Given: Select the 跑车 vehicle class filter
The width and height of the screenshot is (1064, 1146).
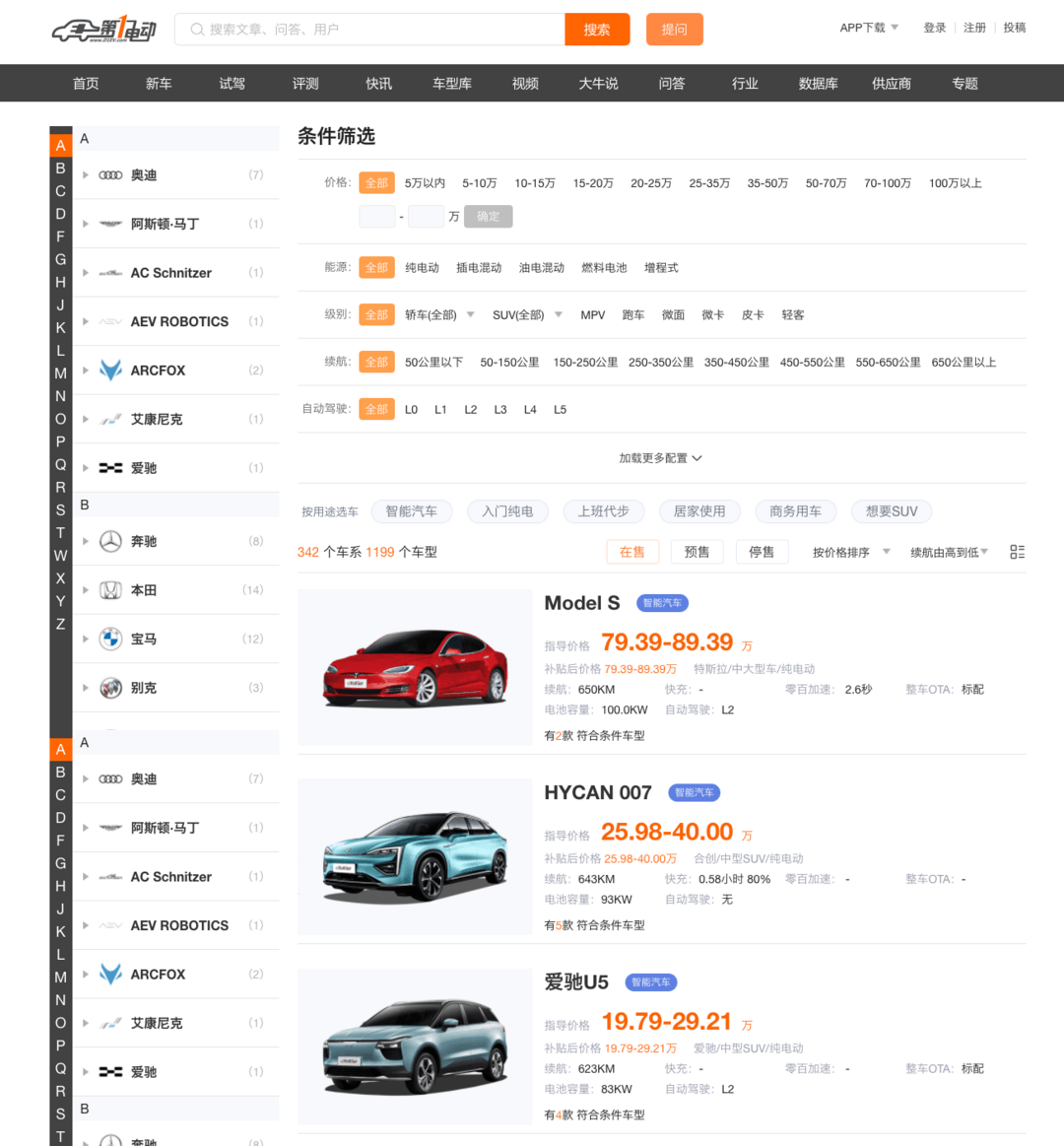Looking at the screenshot, I should point(633,315).
